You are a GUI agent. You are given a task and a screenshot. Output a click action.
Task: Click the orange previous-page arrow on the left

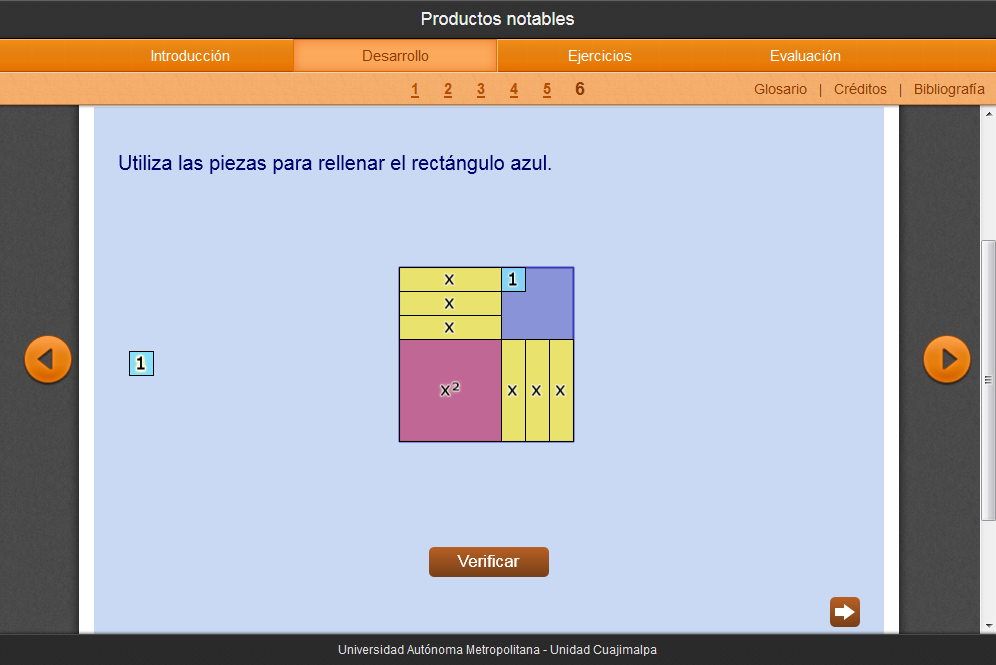pos(48,359)
